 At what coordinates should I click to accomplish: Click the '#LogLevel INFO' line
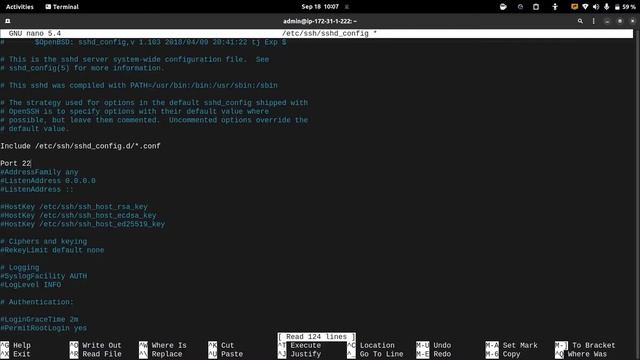coord(31,284)
